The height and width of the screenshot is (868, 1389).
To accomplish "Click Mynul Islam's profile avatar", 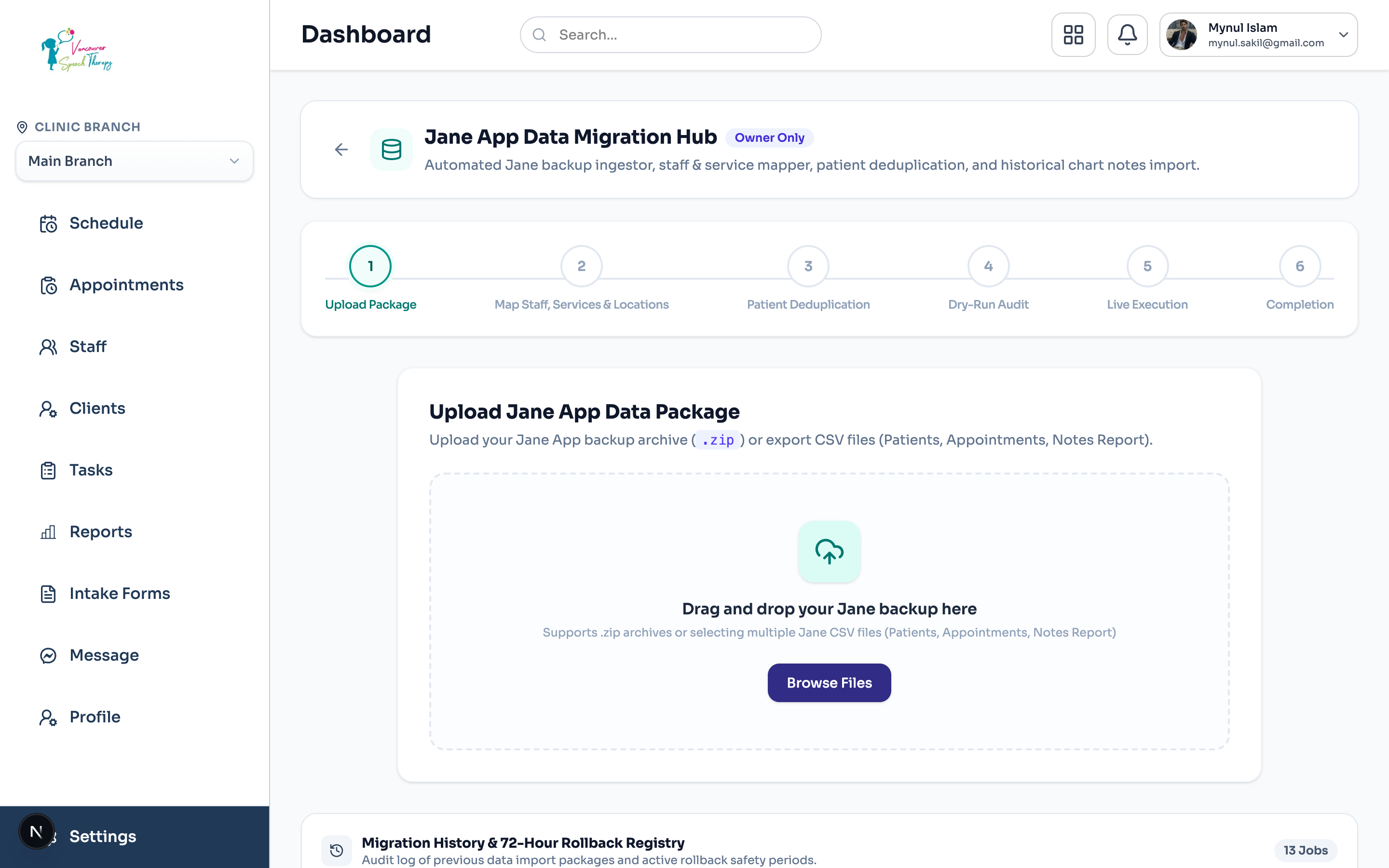I will click(1181, 34).
